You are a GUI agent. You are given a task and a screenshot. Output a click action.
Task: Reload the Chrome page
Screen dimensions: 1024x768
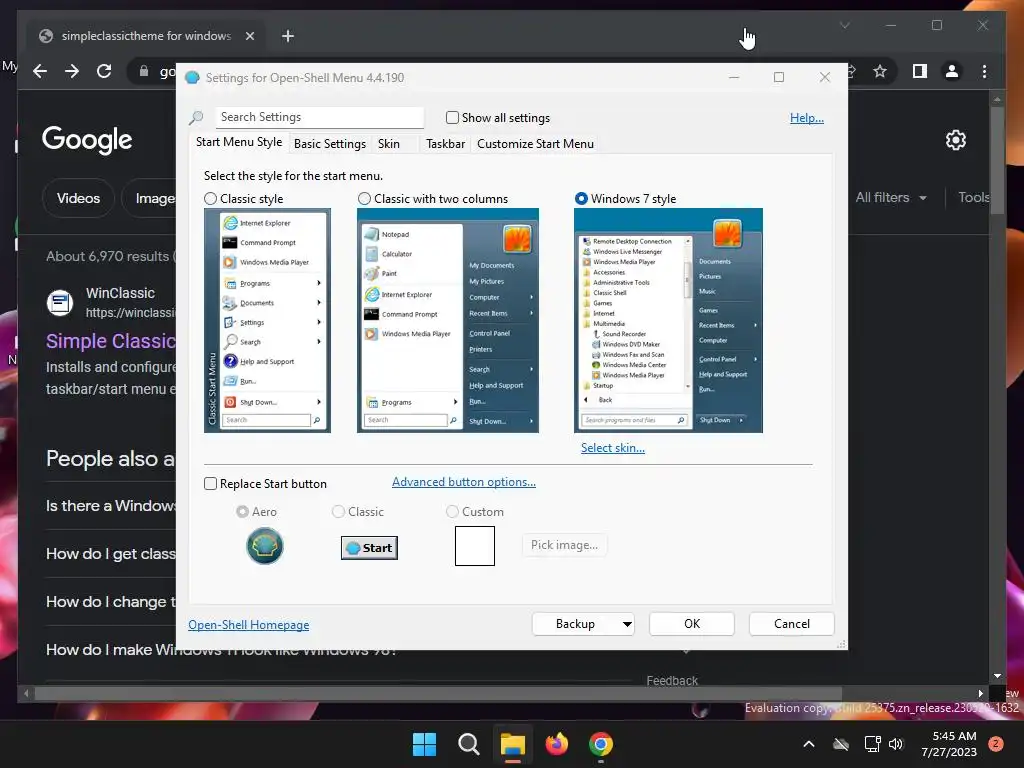tap(104, 71)
